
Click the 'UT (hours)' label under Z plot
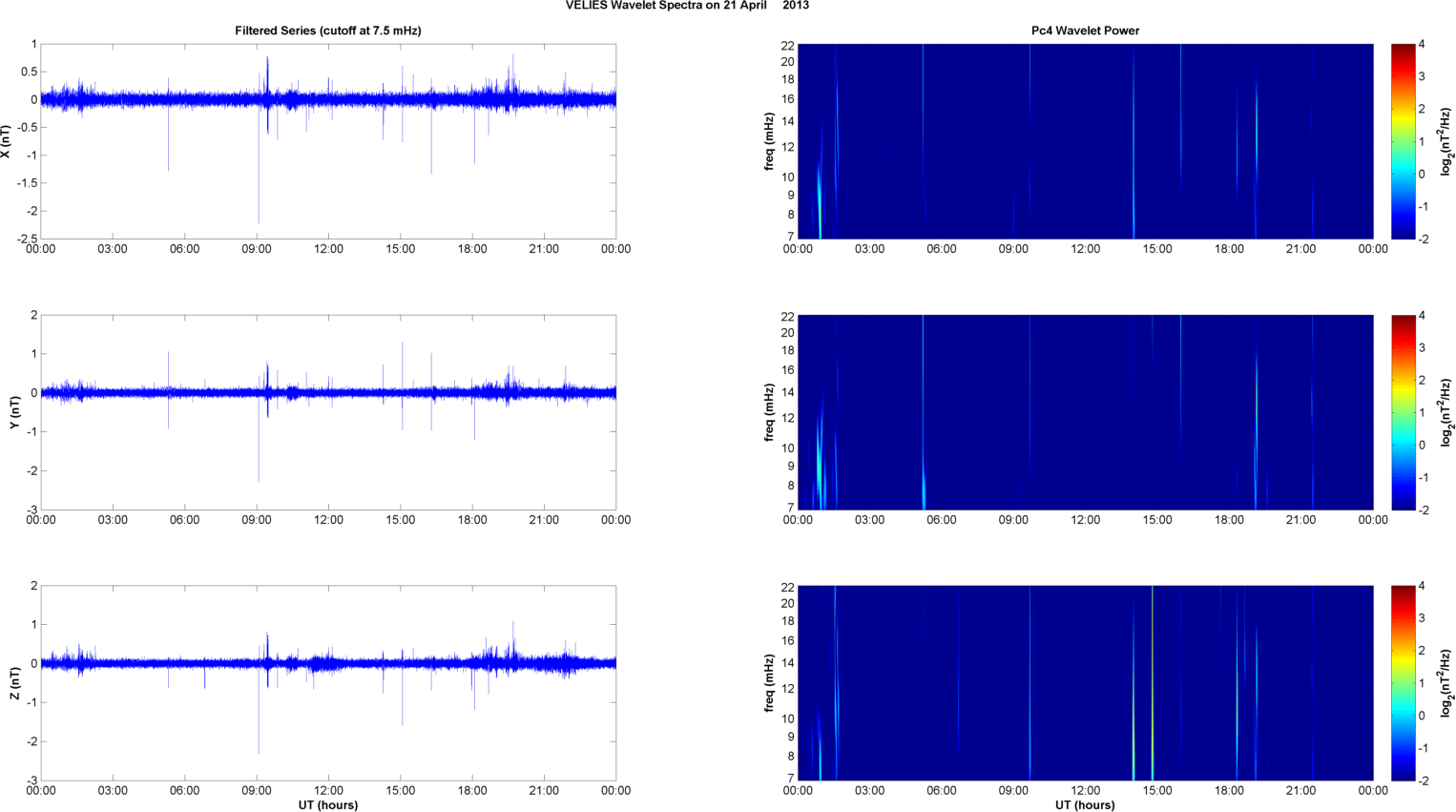328,804
